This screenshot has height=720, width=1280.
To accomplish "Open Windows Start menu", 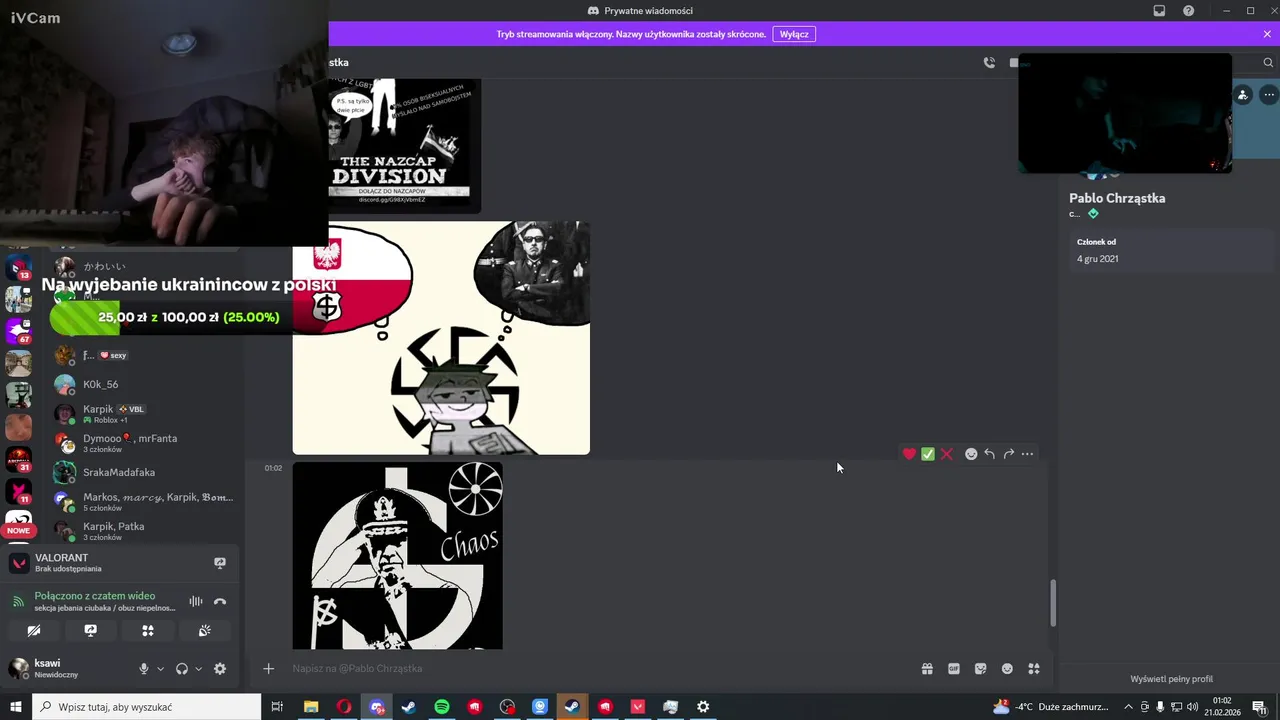I will 16,707.
